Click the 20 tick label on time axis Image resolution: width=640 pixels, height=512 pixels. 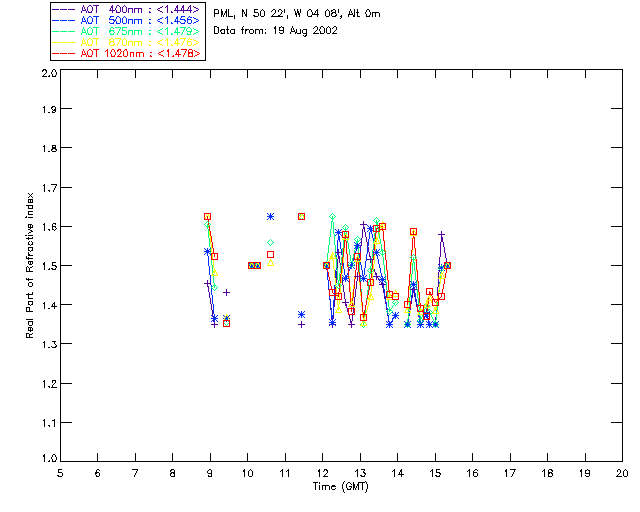pos(622,473)
